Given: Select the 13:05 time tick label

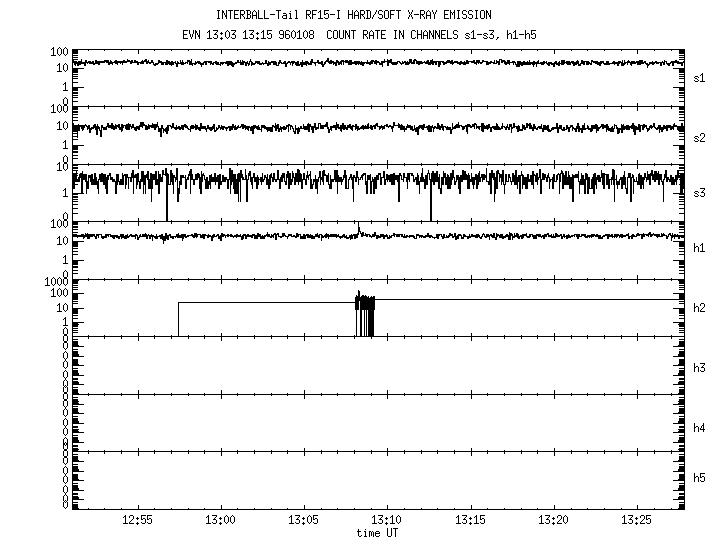Looking at the screenshot, I should coord(303,521).
